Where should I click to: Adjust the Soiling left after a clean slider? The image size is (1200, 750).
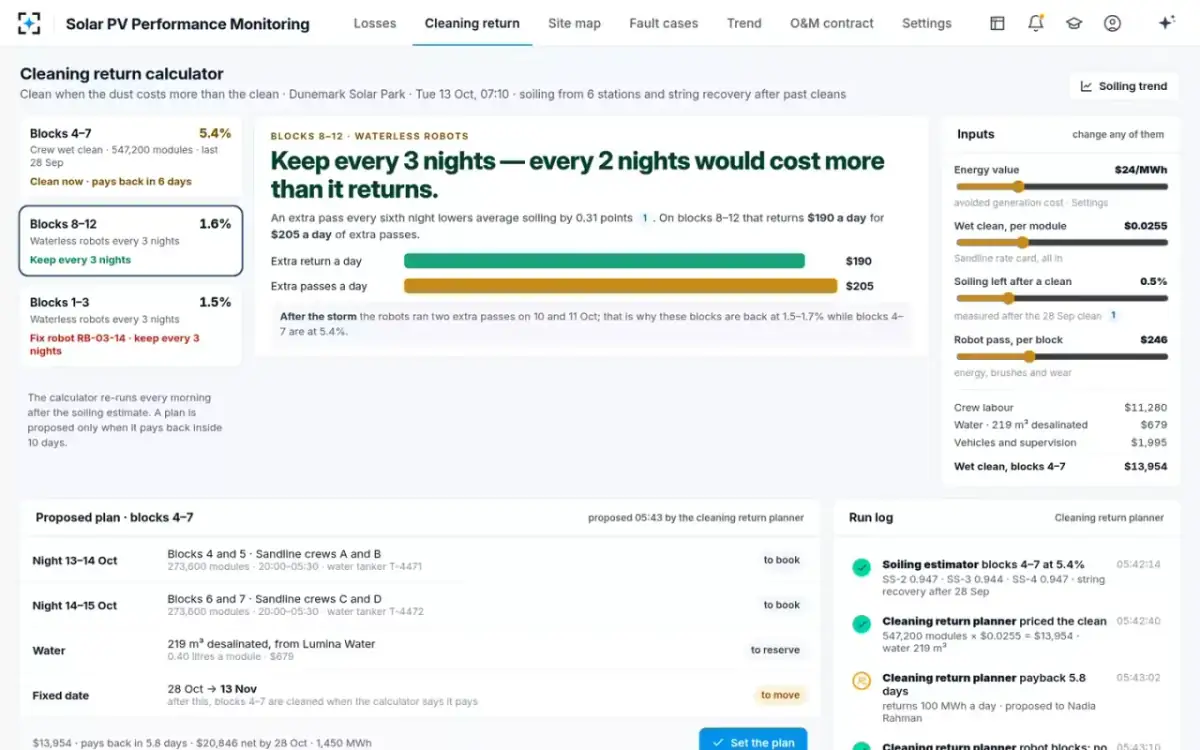[1061, 298]
